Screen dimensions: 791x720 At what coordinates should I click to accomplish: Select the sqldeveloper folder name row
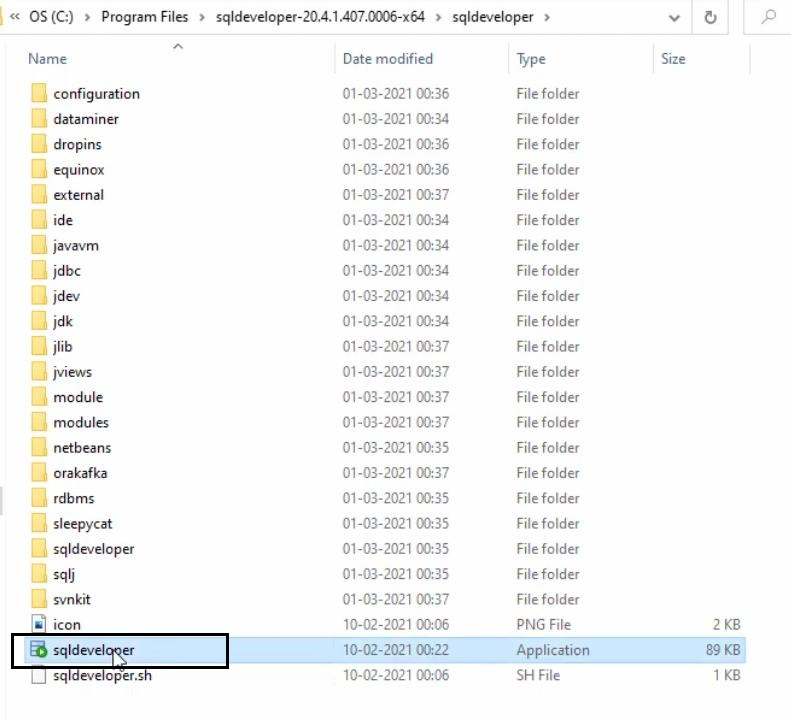point(93,549)
